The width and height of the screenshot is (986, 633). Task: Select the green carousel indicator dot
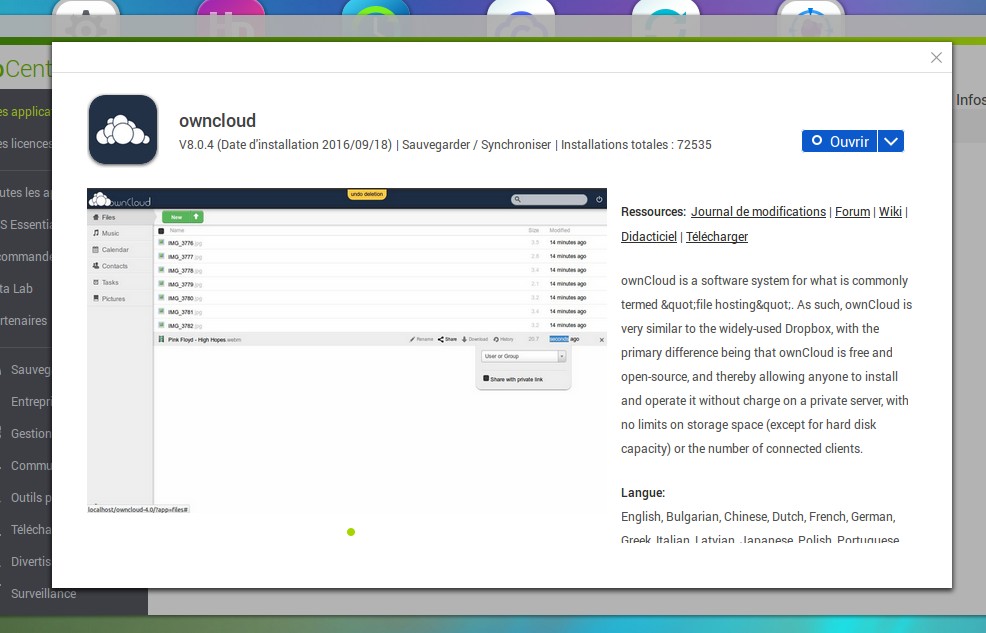[x=351, y=532]
